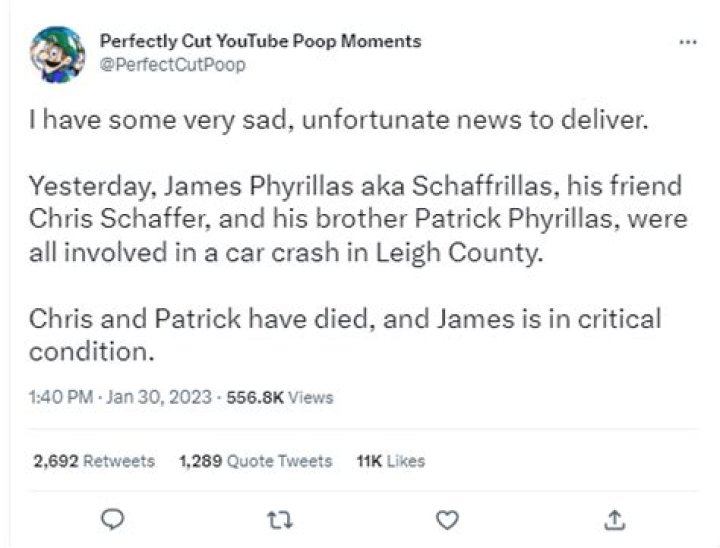Open the share tweet icon
720x548 pixels.
point(616,518)
